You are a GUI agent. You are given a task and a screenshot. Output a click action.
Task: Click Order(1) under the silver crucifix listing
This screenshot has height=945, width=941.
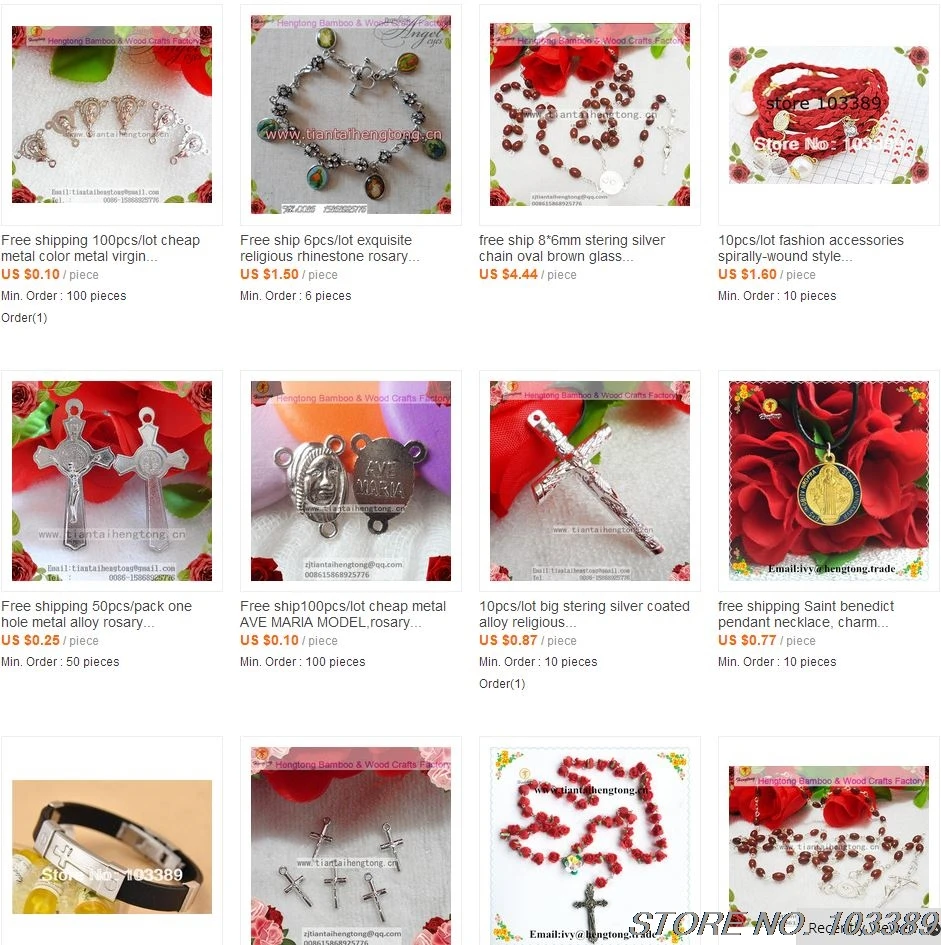pos(502,683)
